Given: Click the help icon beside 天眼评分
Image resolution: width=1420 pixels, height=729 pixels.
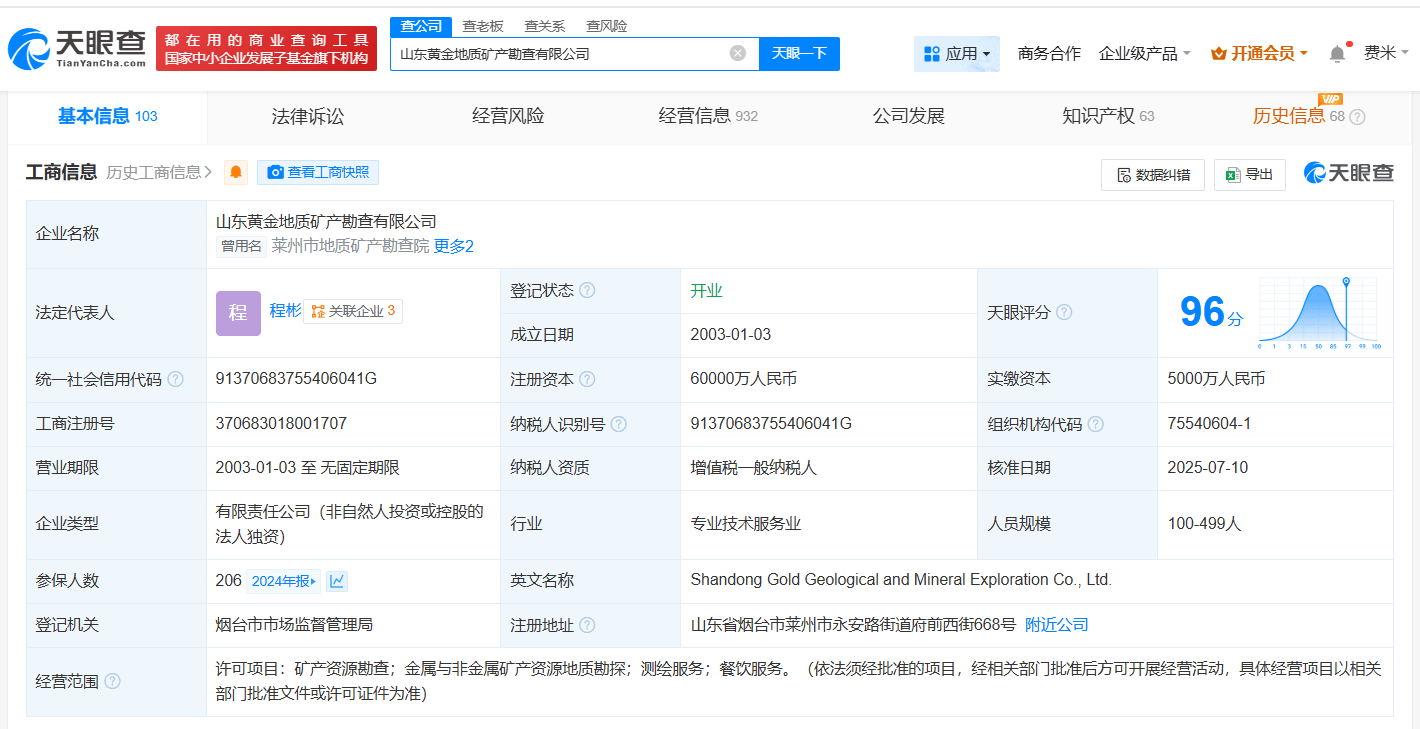Looking at the screenshot, I should tap(1063, 312).
